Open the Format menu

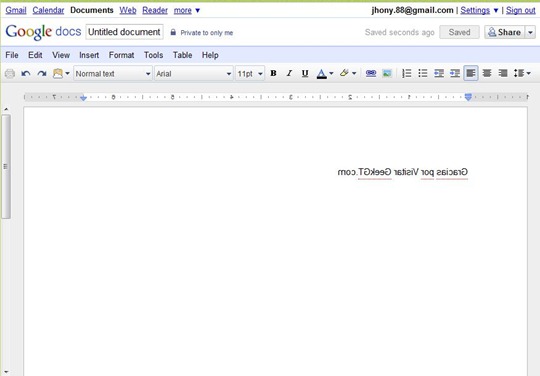121,55
